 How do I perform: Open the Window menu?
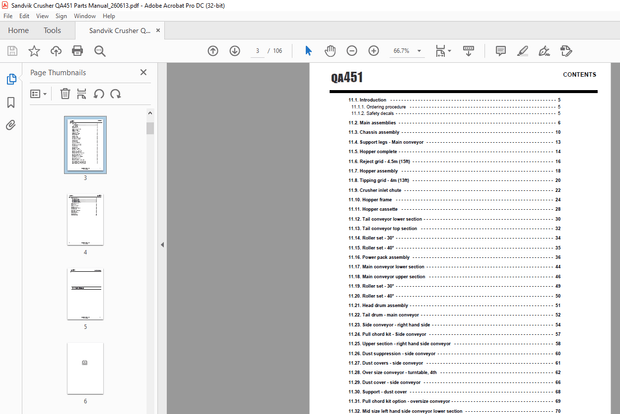[85, 16]
